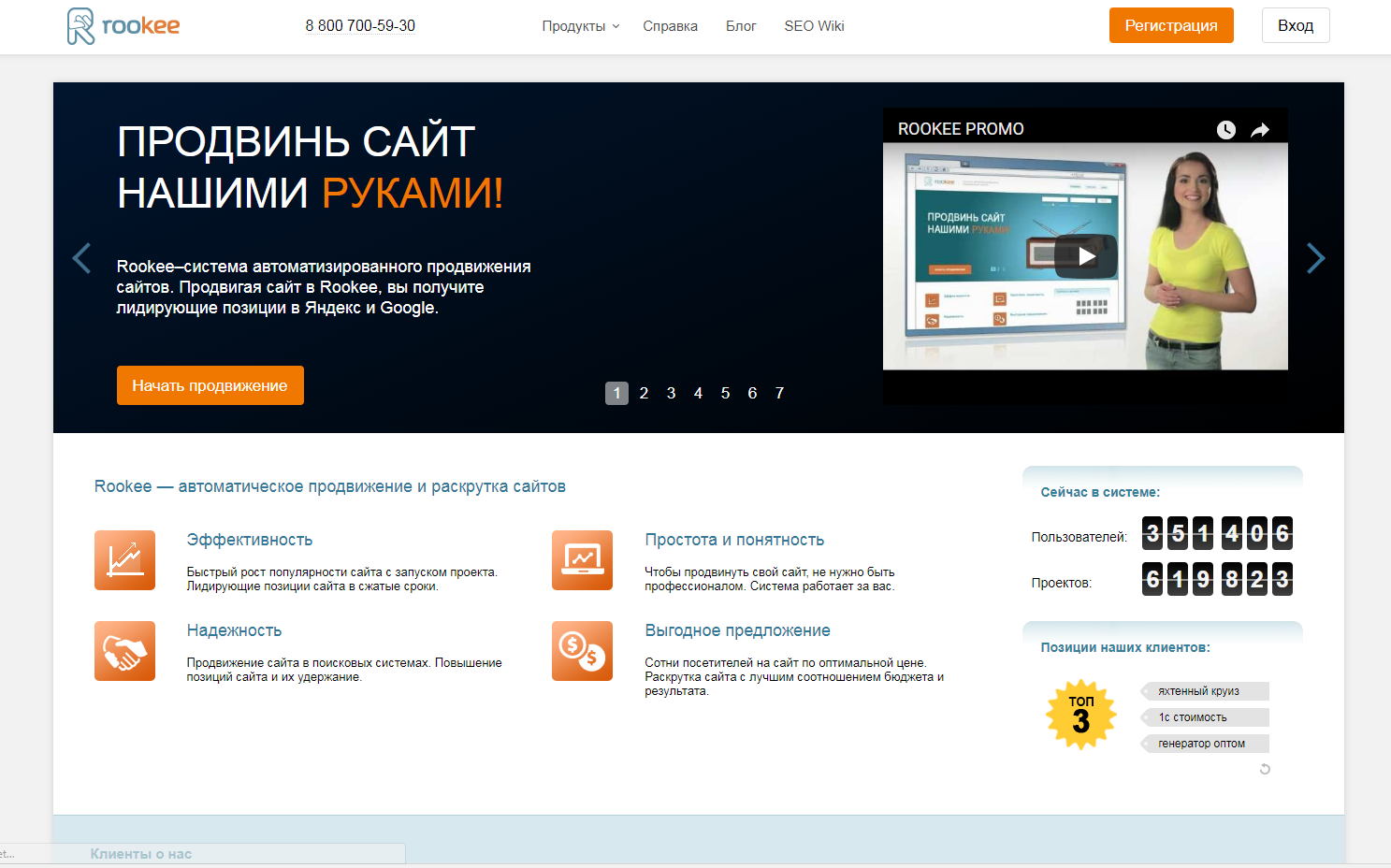This screenshot has width=1391, height=868.
Task: Click the video share arrow icon
Action: [1260, 130]
